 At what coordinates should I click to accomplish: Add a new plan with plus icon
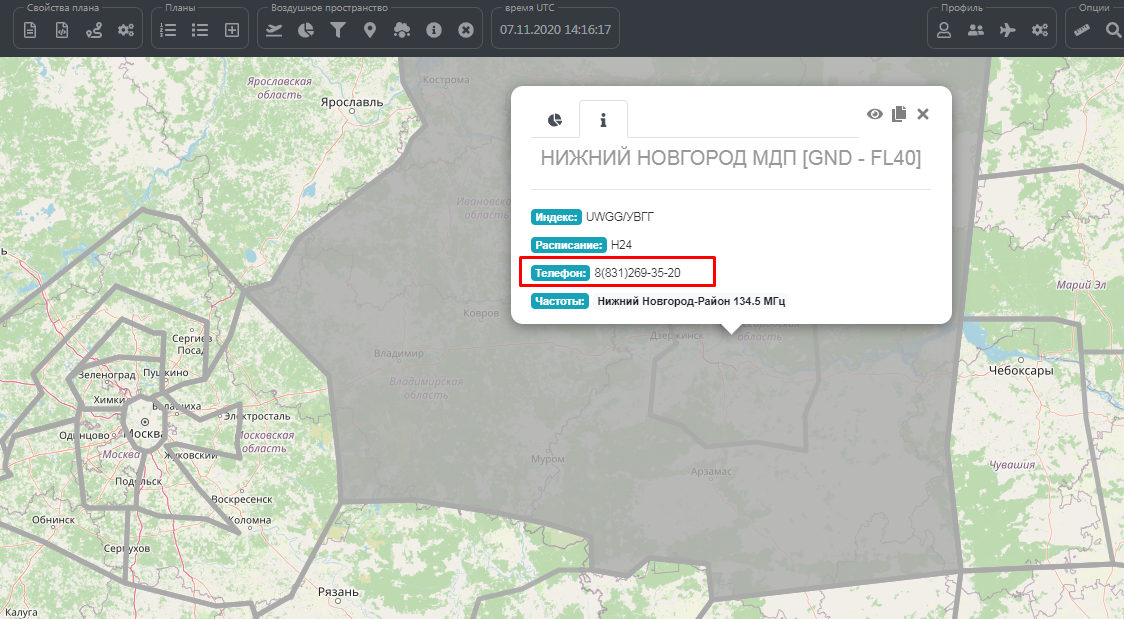coord(232,30)
